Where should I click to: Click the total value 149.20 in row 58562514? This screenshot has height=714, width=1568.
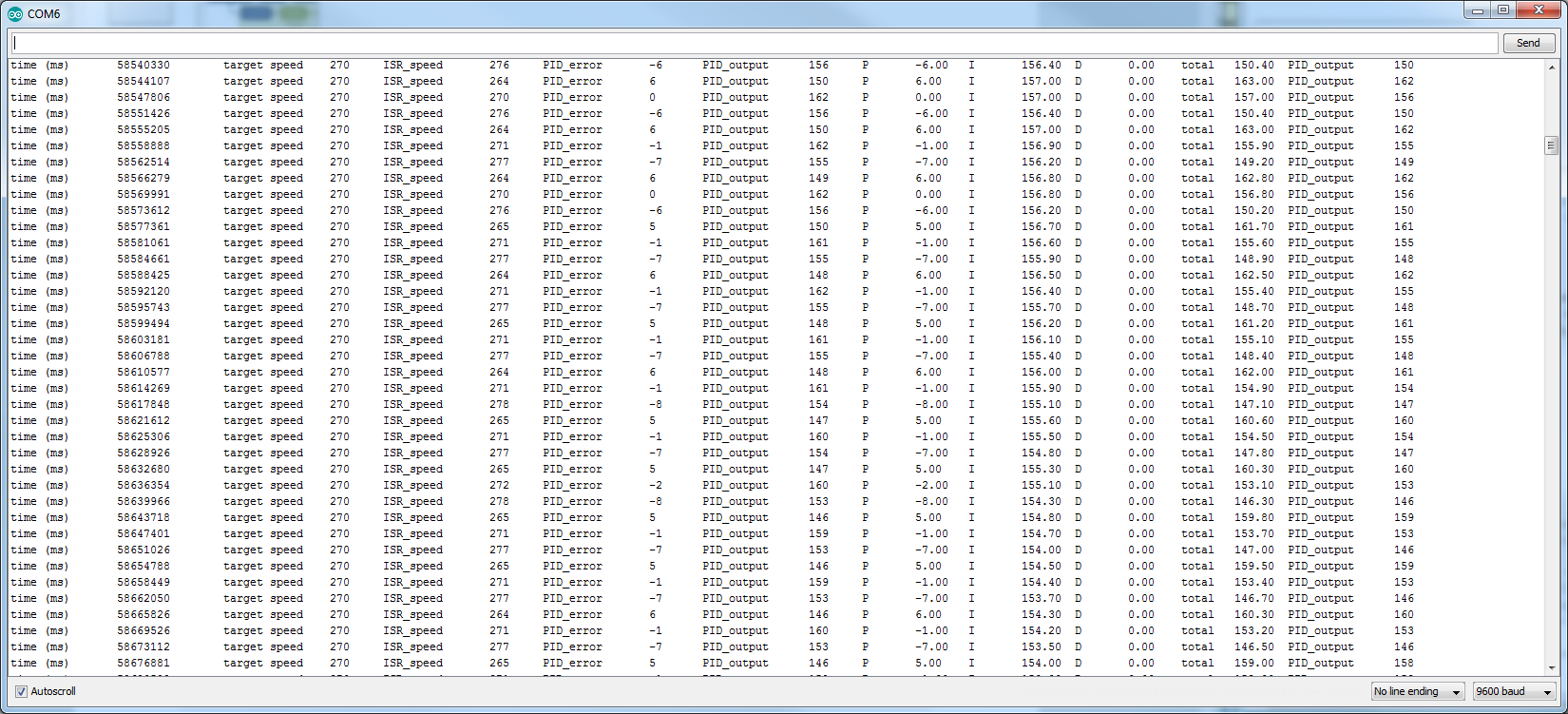[x=1254, y=162]
